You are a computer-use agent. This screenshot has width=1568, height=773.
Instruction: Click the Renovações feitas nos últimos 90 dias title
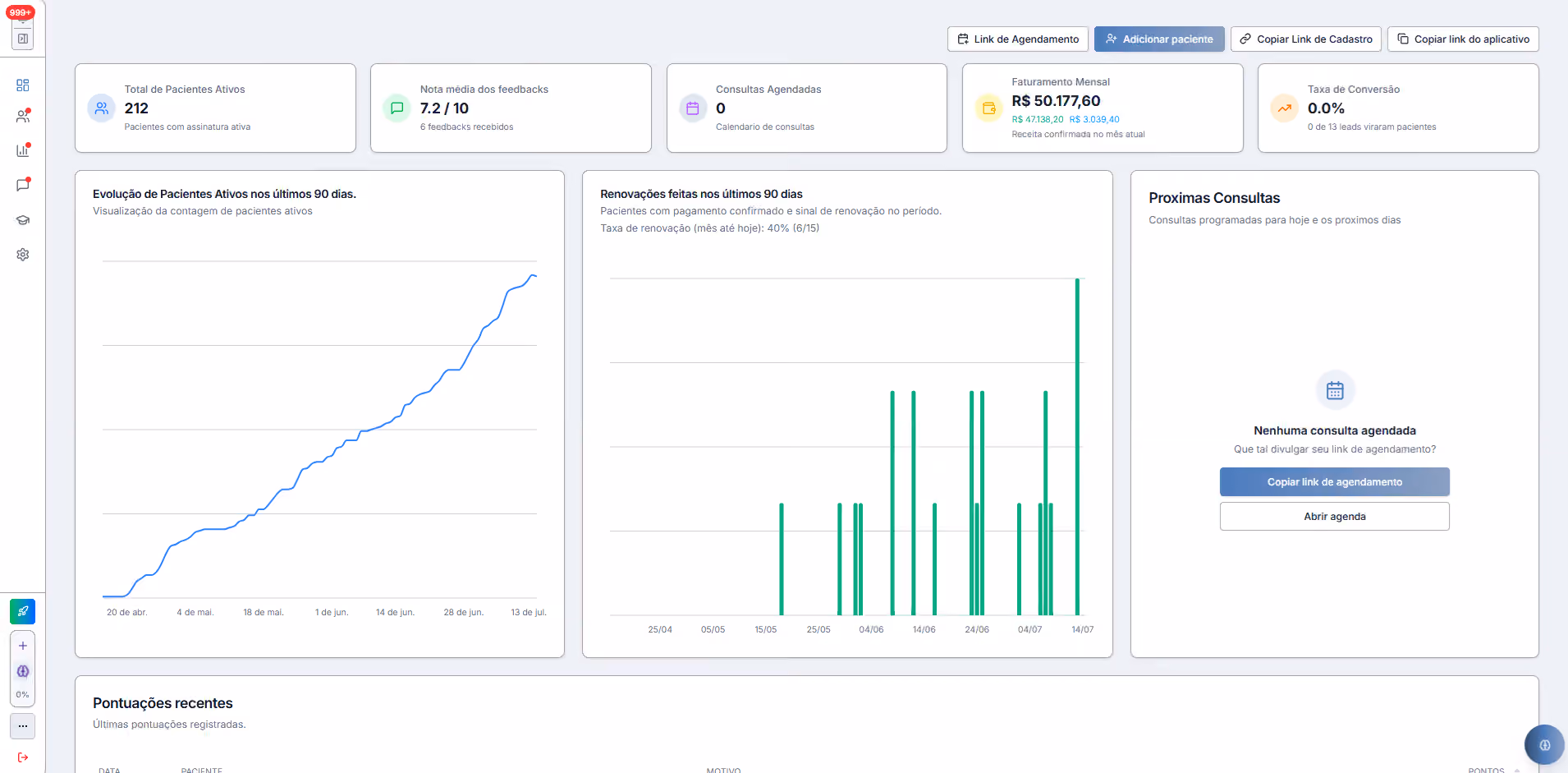click(x=701, y=195)
